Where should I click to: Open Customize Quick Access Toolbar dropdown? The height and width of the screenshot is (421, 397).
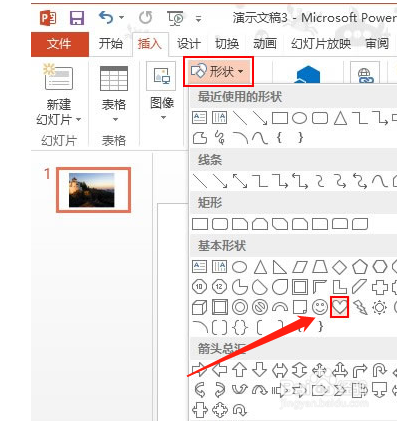198,19
